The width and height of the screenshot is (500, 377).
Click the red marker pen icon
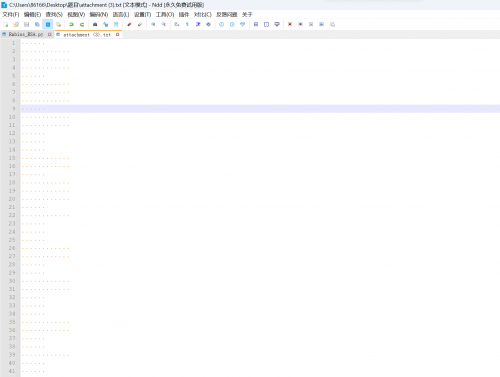point(129,24)
